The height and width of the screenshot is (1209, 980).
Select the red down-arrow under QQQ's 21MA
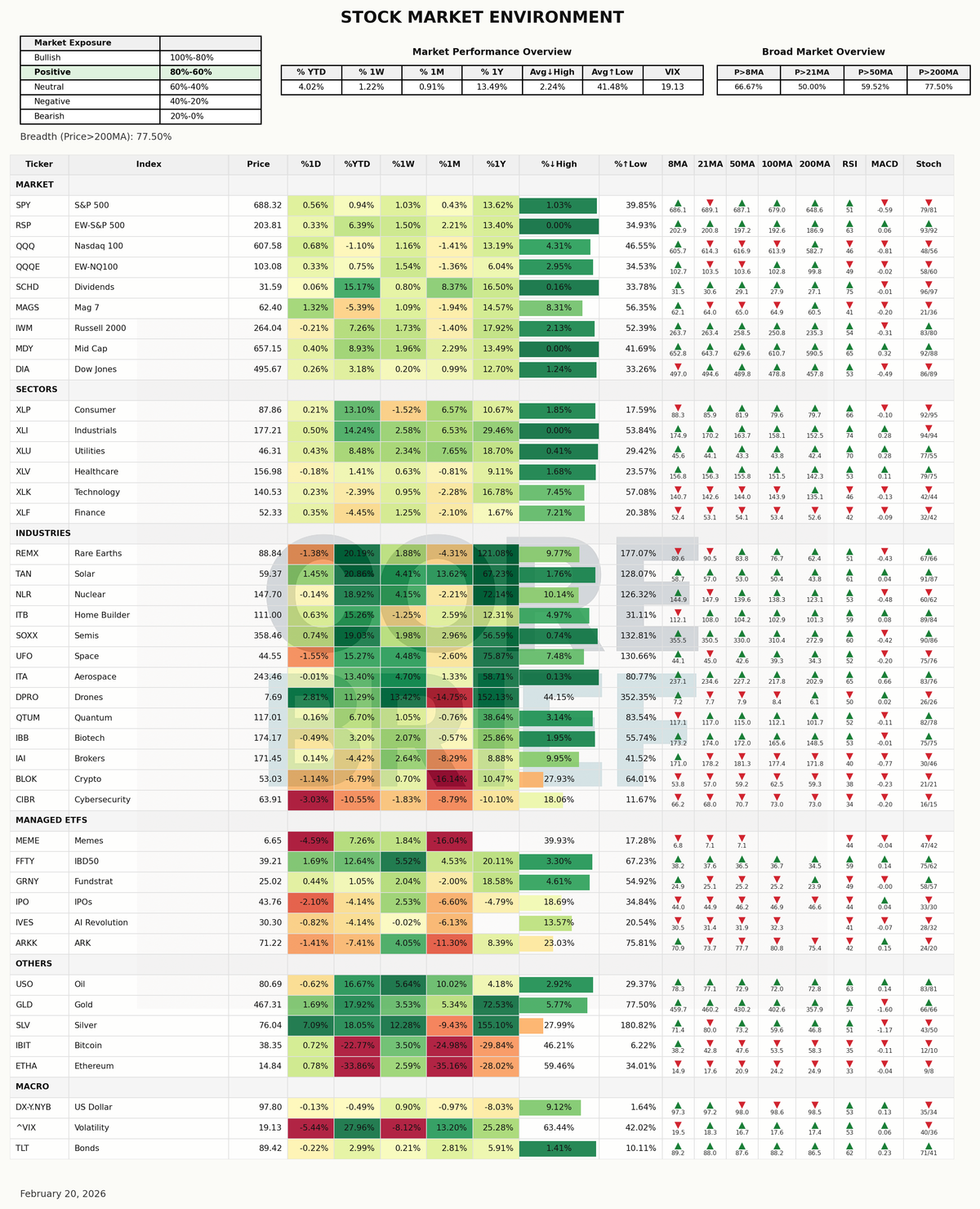coord(710,243)
